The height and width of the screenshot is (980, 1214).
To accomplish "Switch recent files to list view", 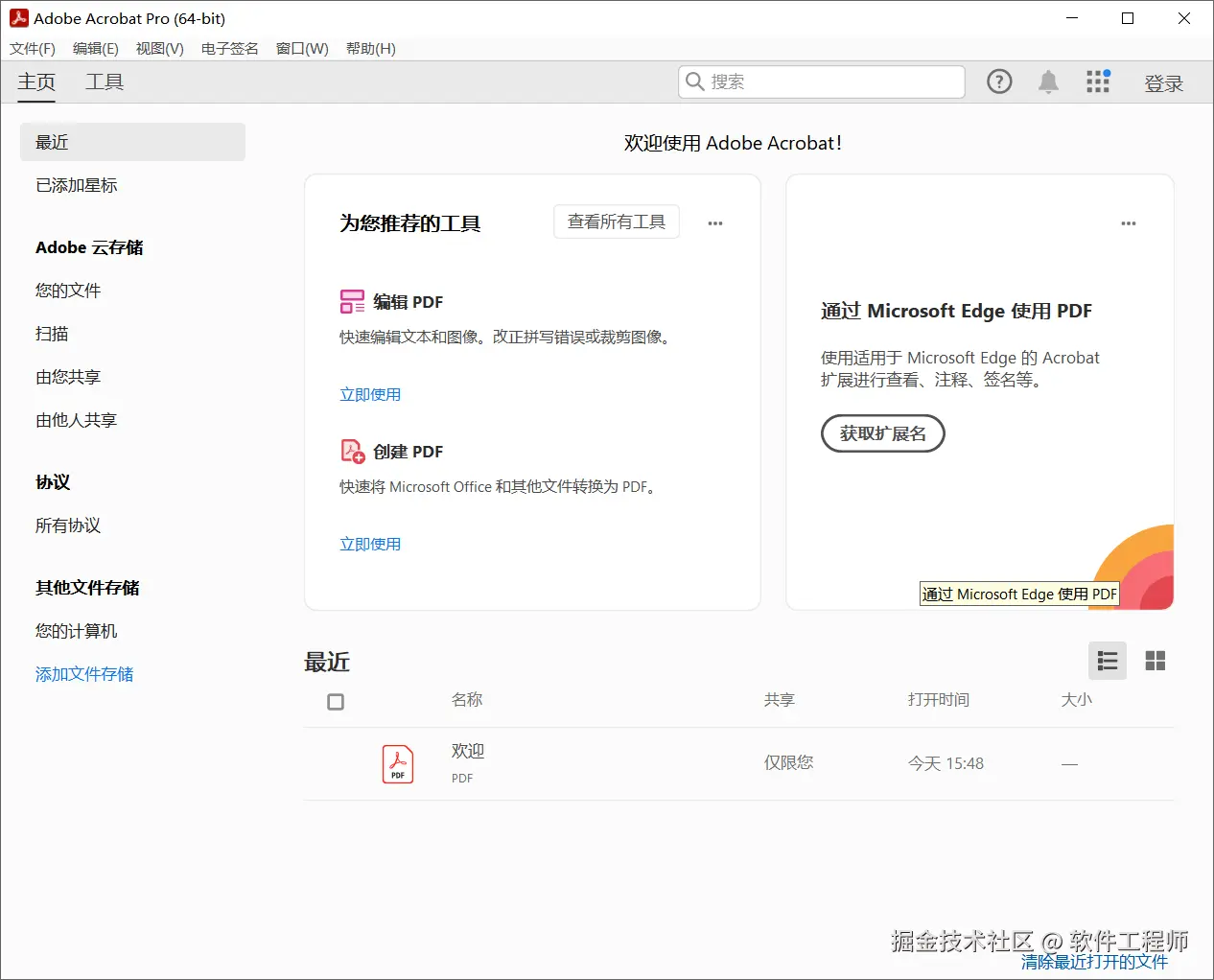I will pos(1108,661).
